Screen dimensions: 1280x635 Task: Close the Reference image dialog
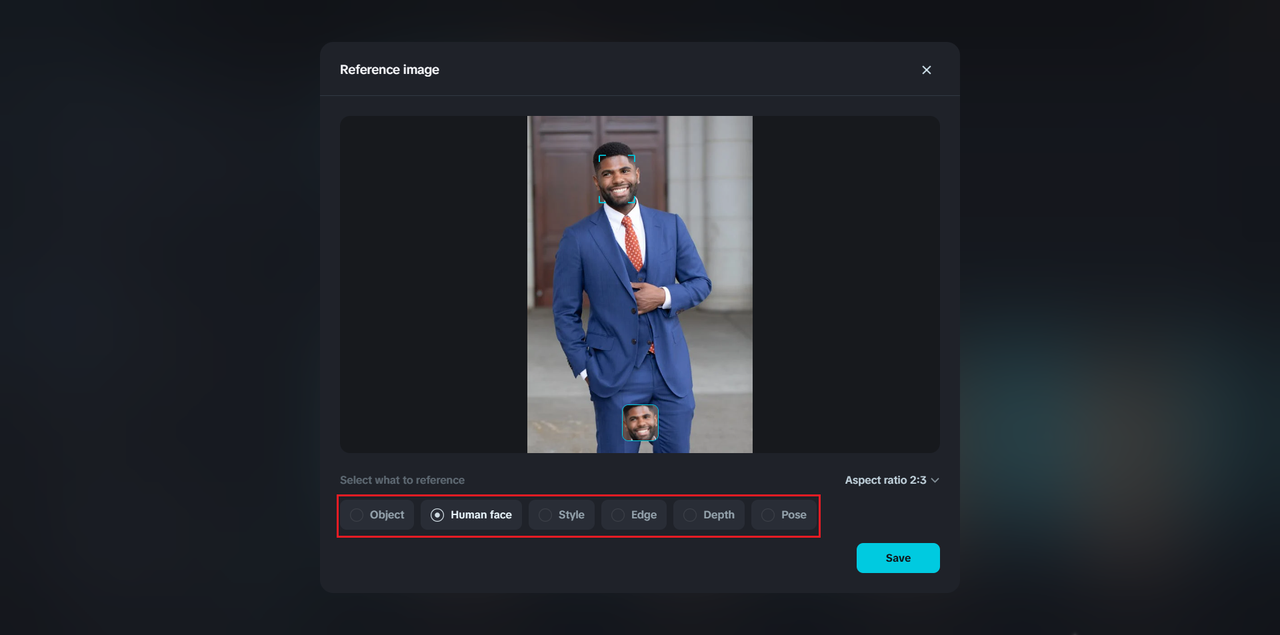tap(926, 70)
